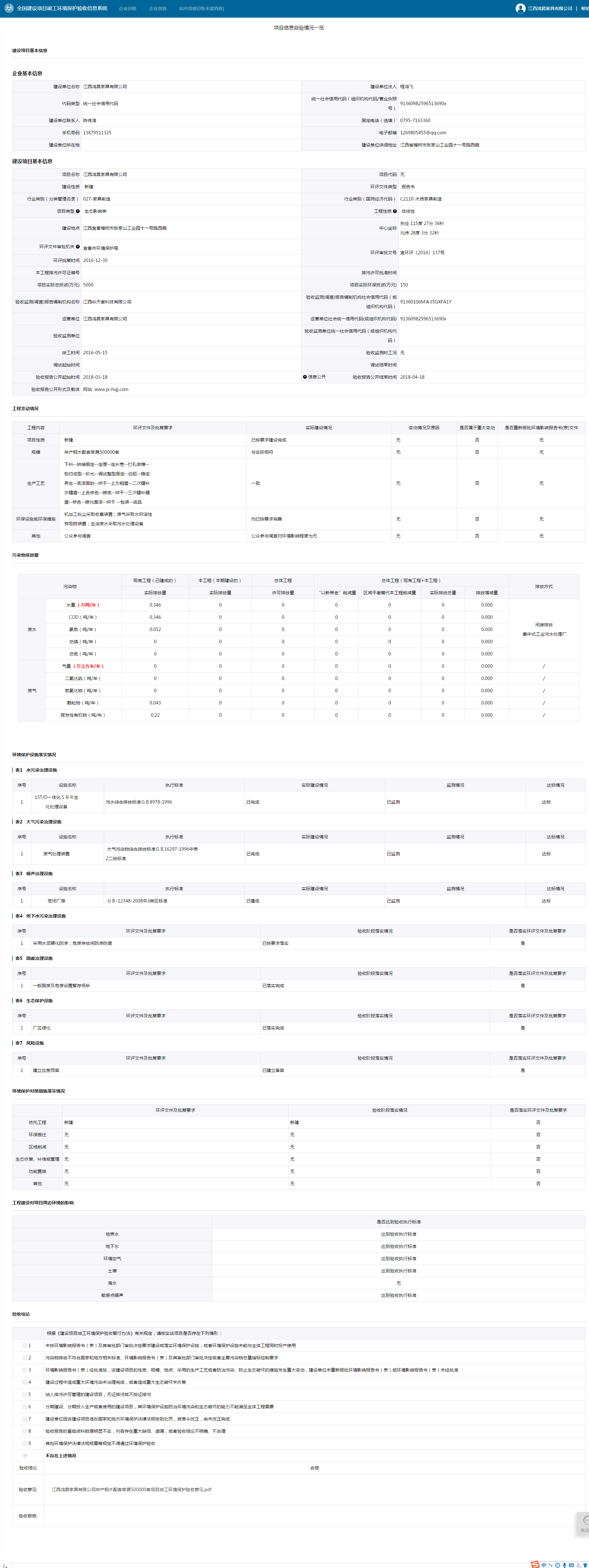Click the 建设项目基本信息 subsection heading

(32, 161)
